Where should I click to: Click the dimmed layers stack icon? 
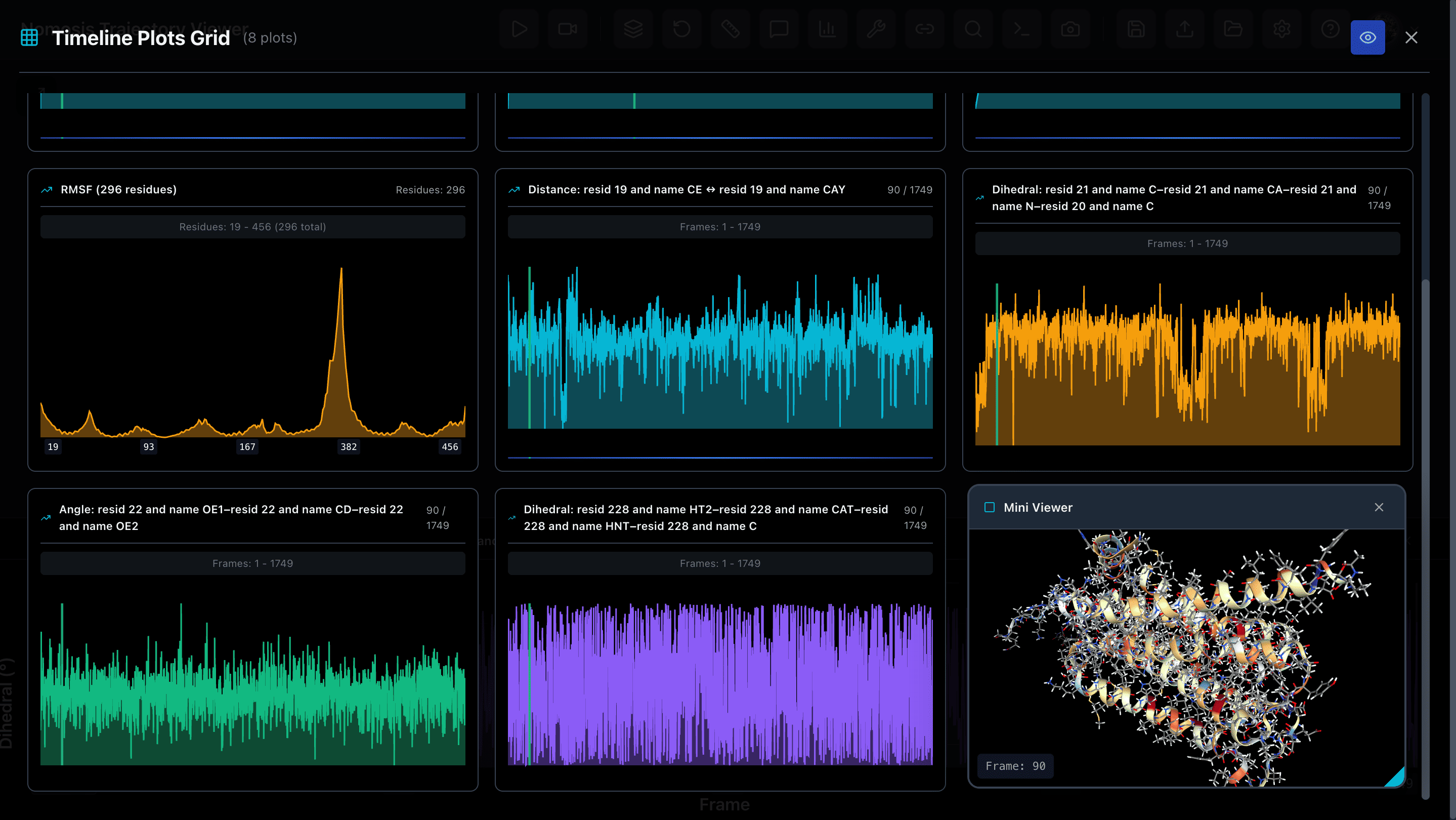click(x=633, y=29)
